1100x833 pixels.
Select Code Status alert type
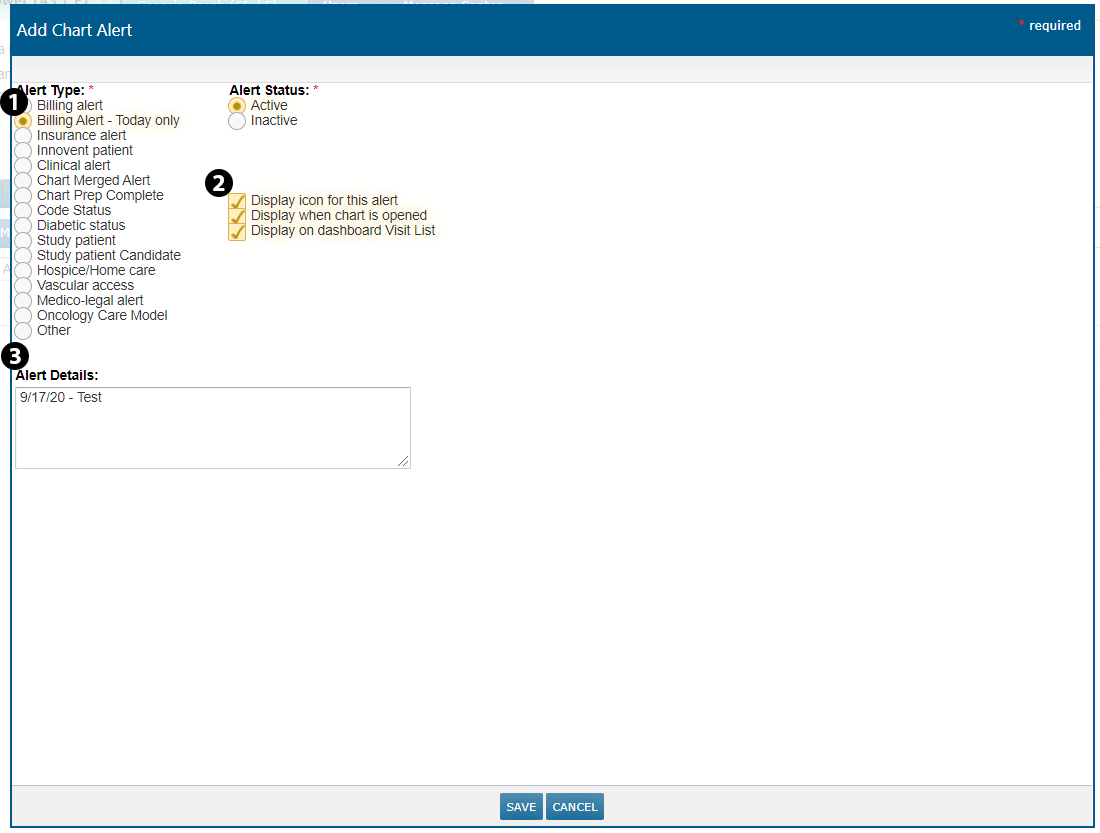(x=23, y=211)
